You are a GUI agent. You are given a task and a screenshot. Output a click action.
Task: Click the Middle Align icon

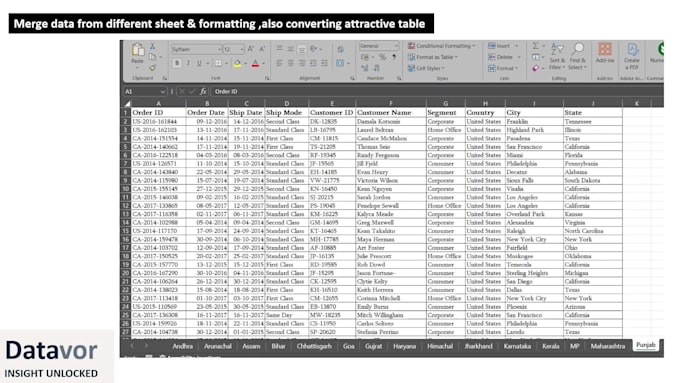click(291, 49)
